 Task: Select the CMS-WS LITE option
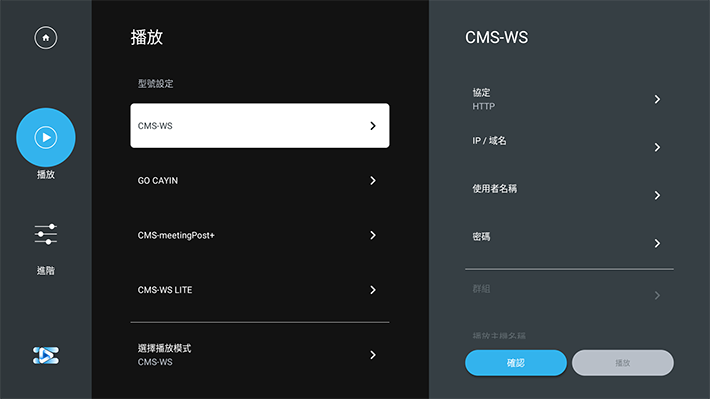point(260,290)
